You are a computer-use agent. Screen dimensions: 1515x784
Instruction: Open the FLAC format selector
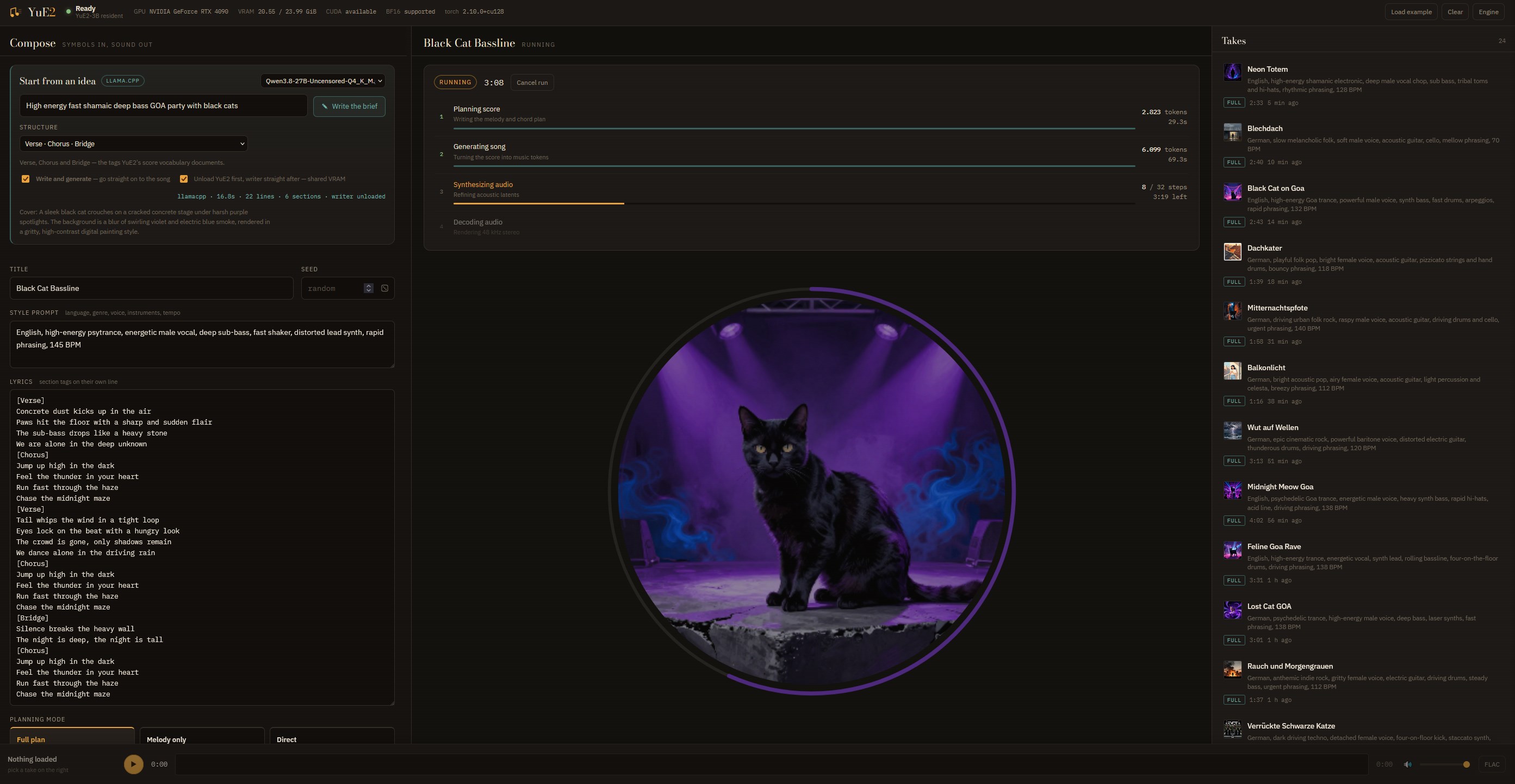pyautogui.click(x=1492, y=764)
